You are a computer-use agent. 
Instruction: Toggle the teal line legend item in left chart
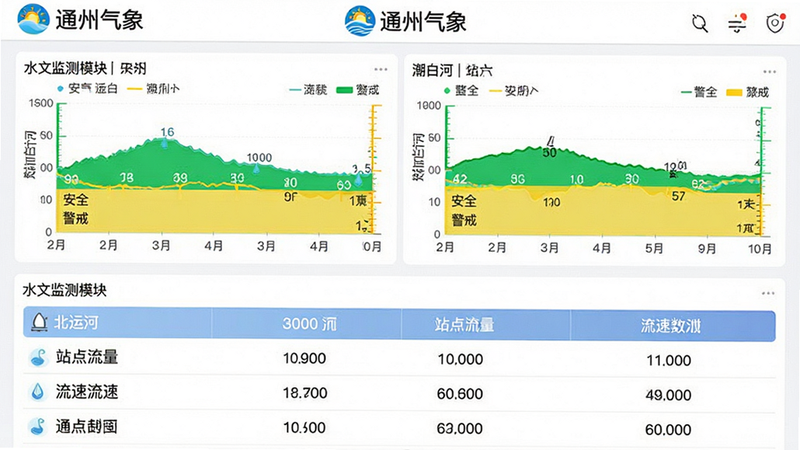pyautogui.click(x=308, y=90)
